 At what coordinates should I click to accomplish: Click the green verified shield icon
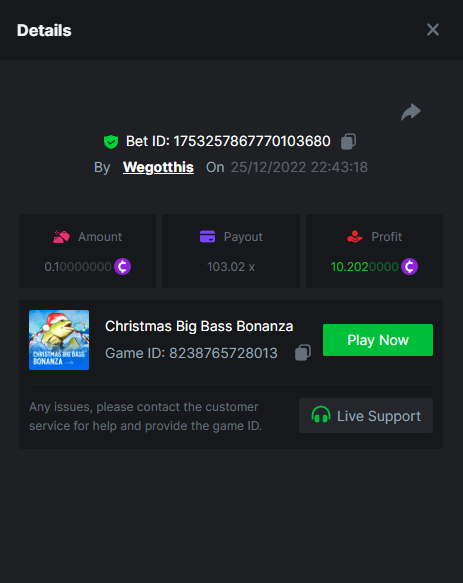tap(111, 142)
